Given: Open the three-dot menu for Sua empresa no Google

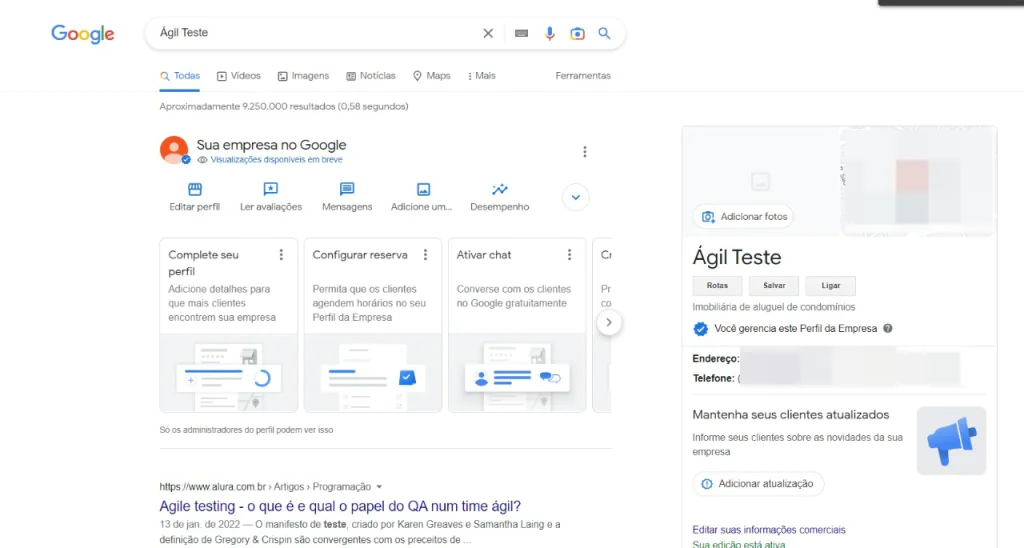Looking at the screenshot, I should (x=584, y=152).
